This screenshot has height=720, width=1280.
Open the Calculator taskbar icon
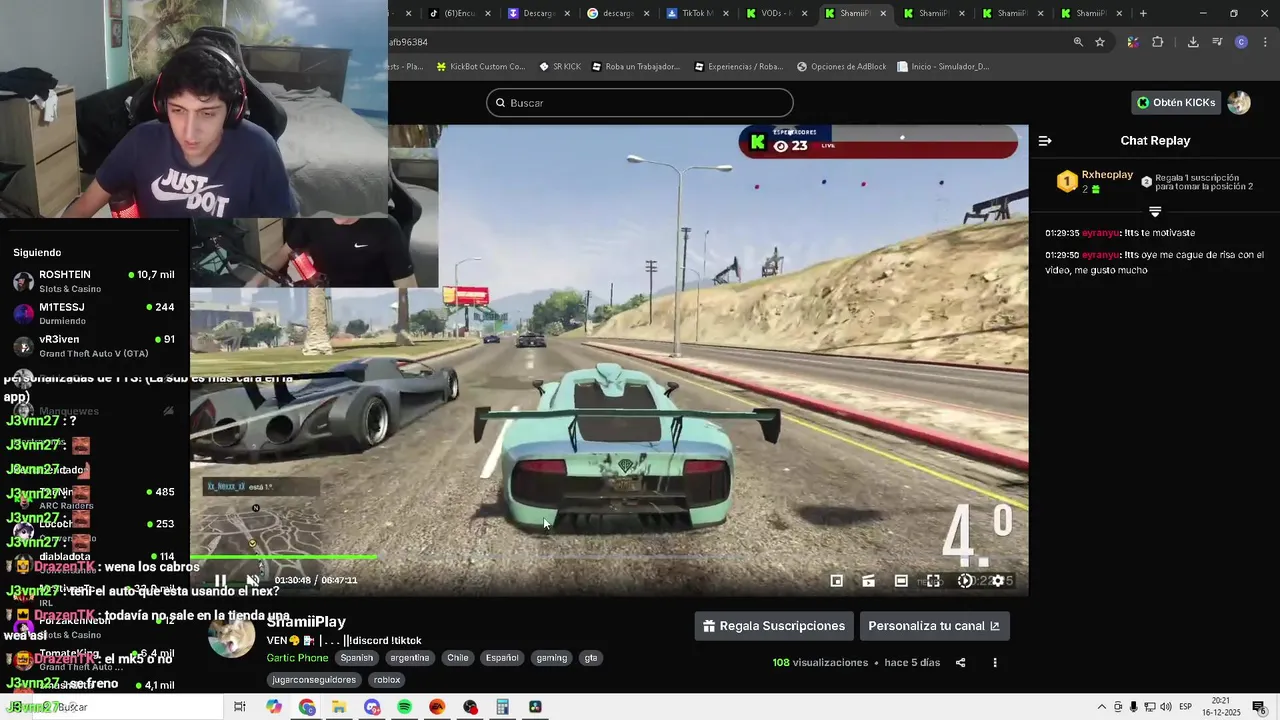click(x=502, y=707)
